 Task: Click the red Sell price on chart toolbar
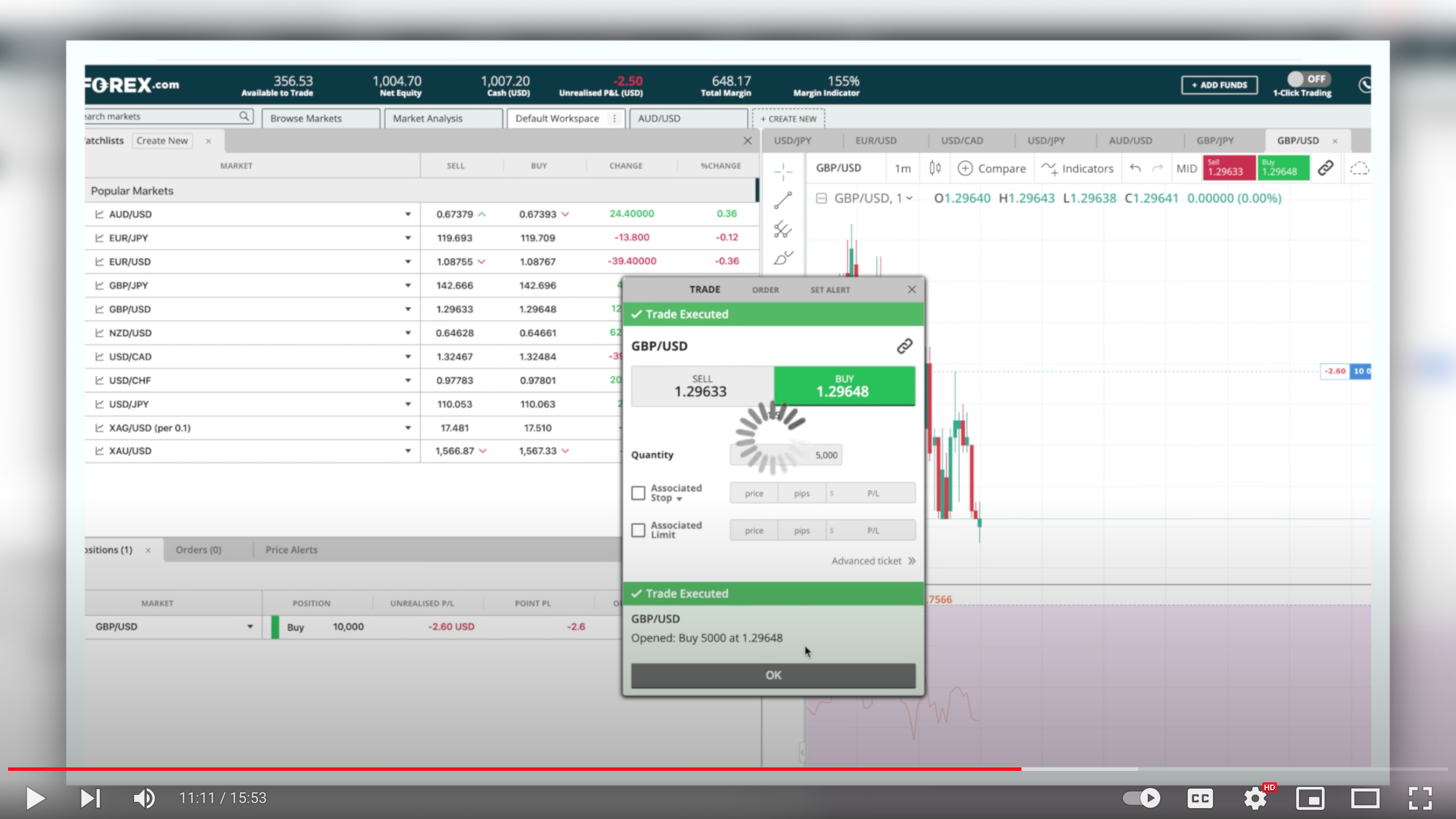tap(1228, 168)
